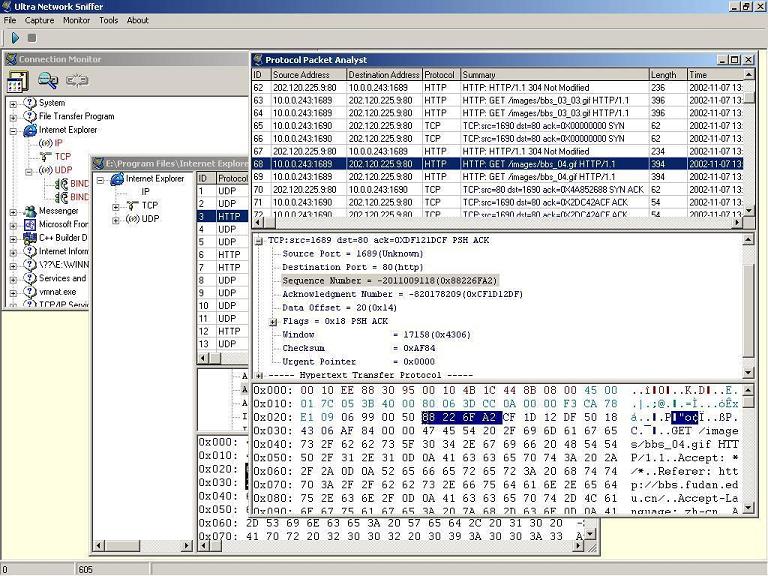This screenshot has height=576, width=768.
Task: Expand the Hypertext Transfer Protocol section
Action: click(259, 376)
